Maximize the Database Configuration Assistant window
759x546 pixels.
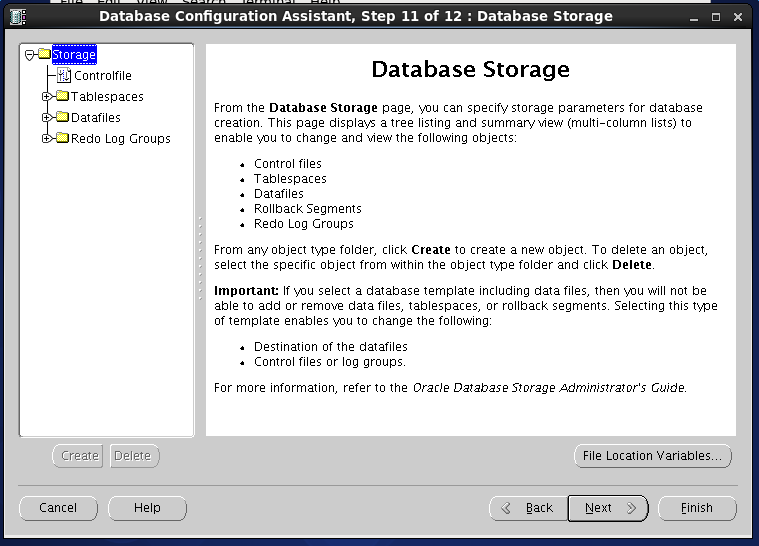pos(715,17)
